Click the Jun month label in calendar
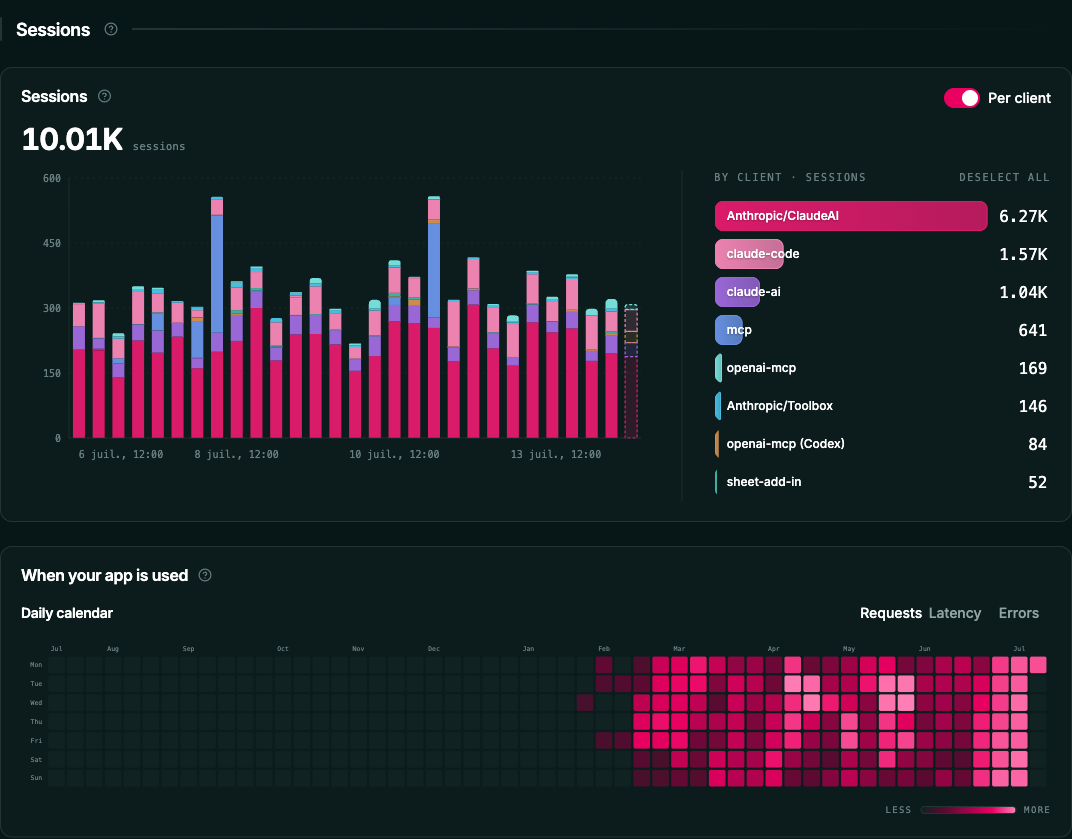 tap(924, 648)
